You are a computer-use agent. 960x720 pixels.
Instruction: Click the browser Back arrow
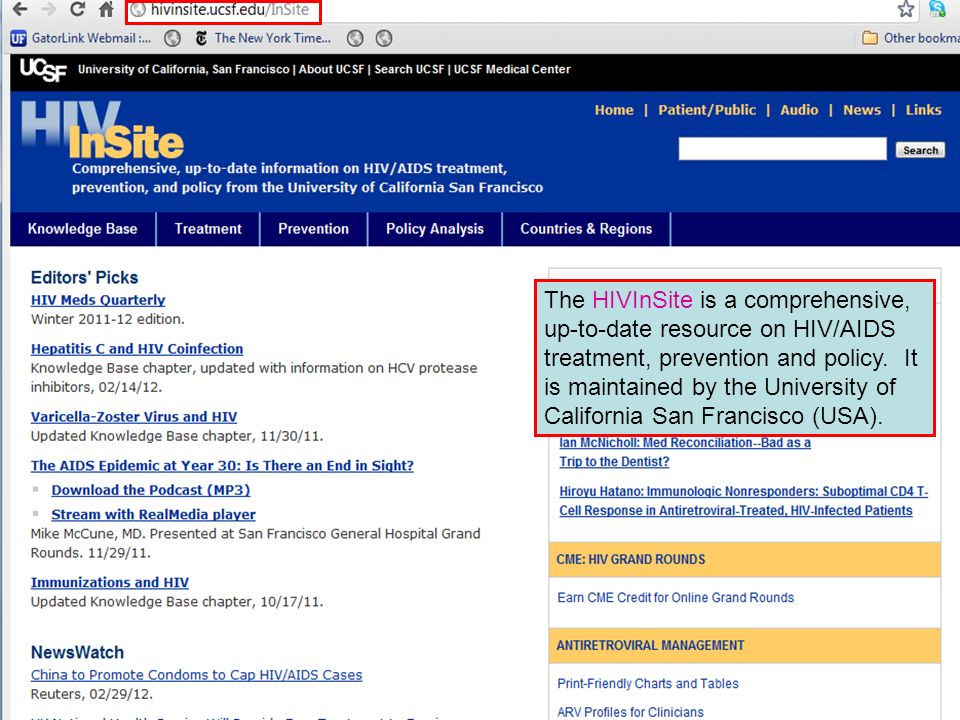click(20, 9)
